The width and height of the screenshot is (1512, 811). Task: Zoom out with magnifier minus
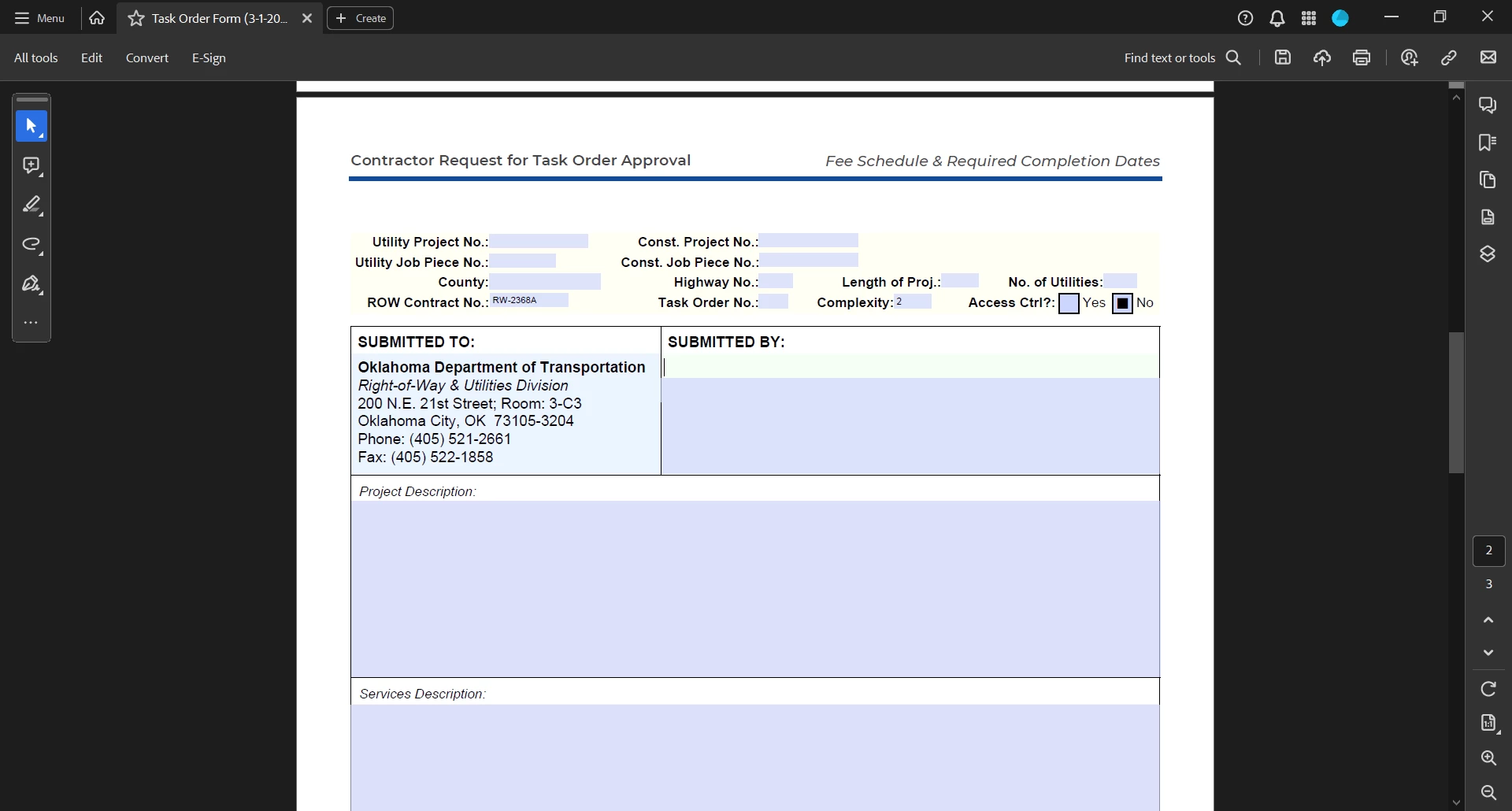click(x=1488, y=792)
